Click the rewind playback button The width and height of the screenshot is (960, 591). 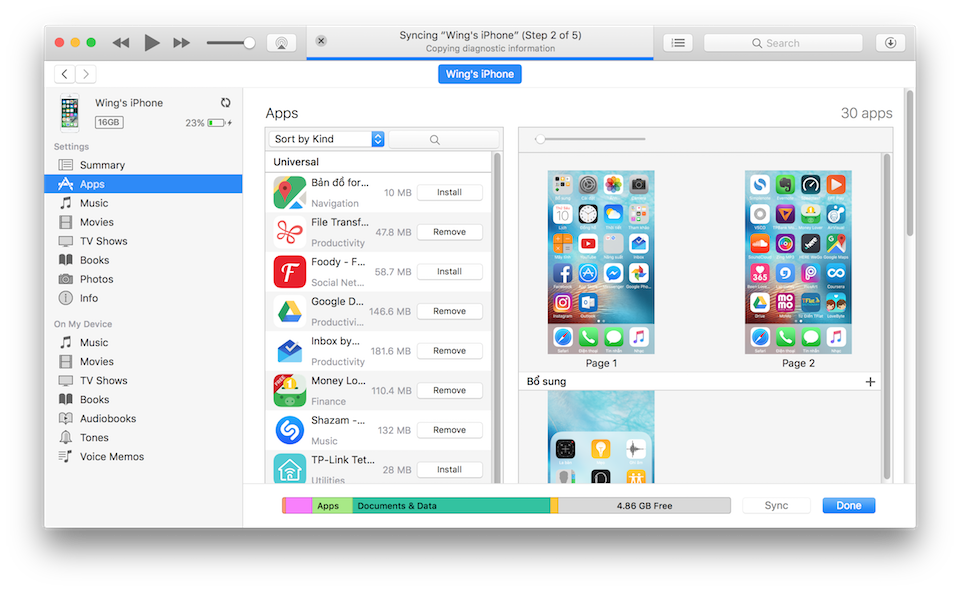point(121,43)
